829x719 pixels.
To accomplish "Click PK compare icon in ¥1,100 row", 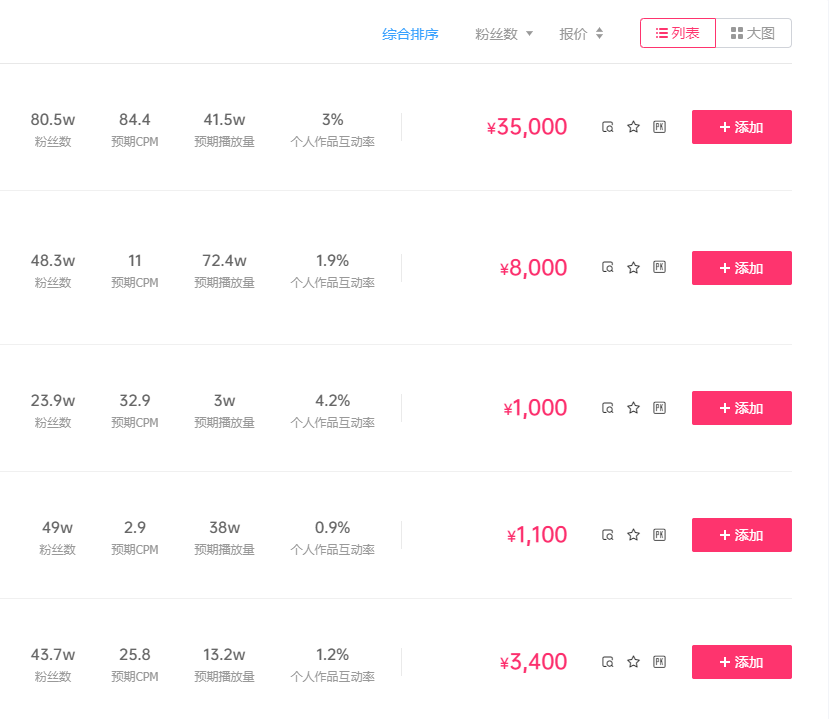I will [659, 535].
